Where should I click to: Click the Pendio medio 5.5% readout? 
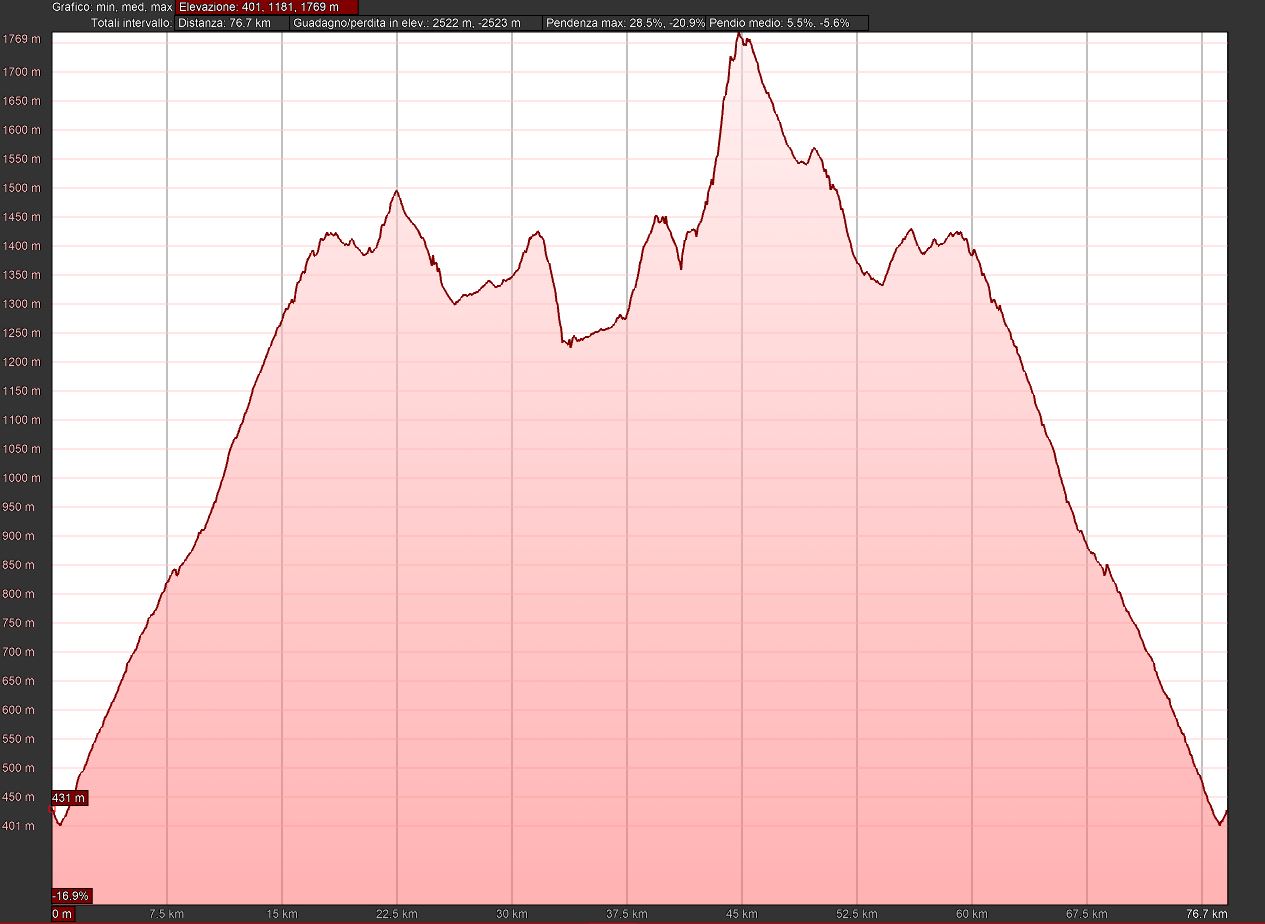(787, 22)
